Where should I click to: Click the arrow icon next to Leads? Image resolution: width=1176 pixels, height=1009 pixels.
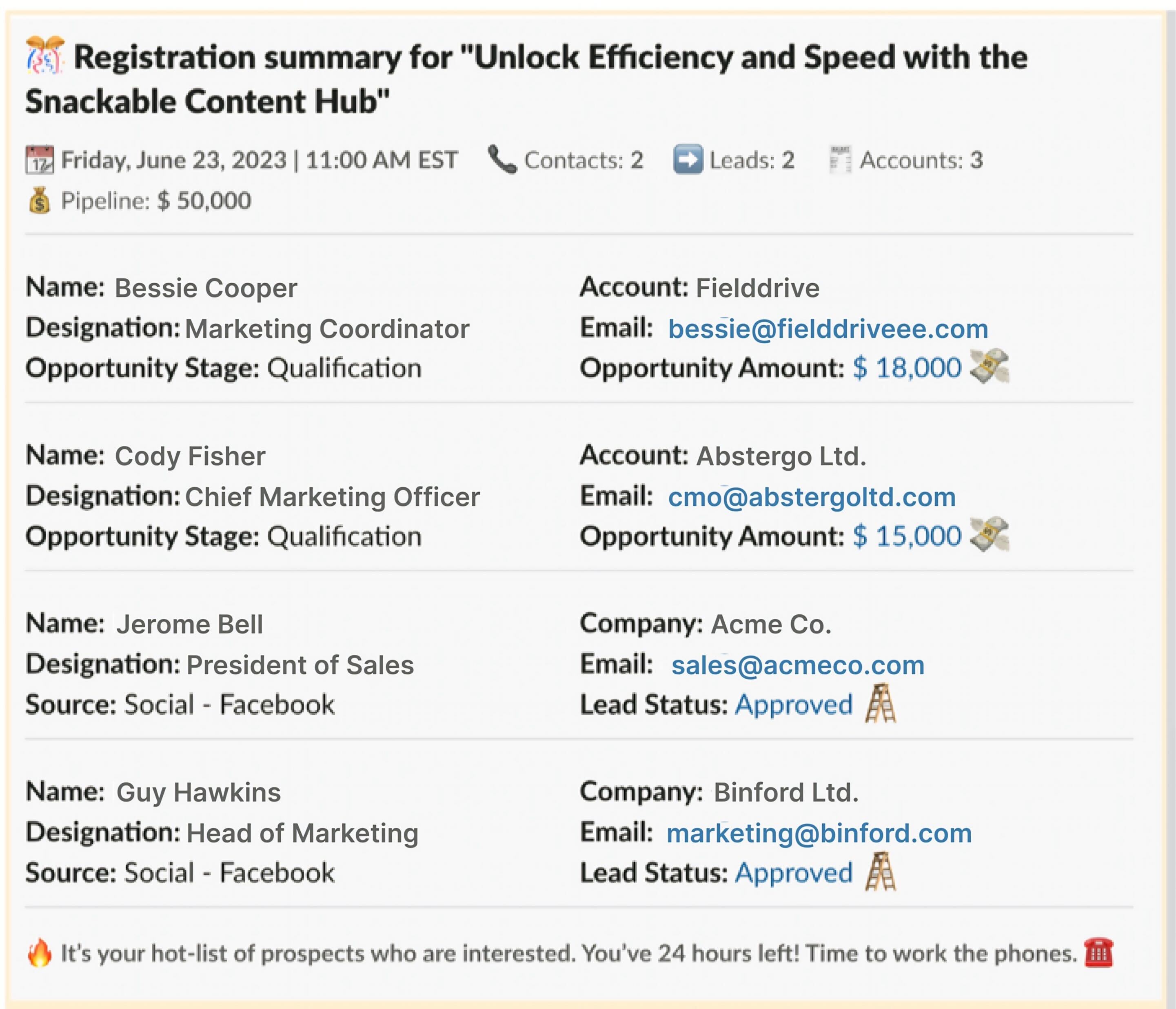[x=688, y=160]
